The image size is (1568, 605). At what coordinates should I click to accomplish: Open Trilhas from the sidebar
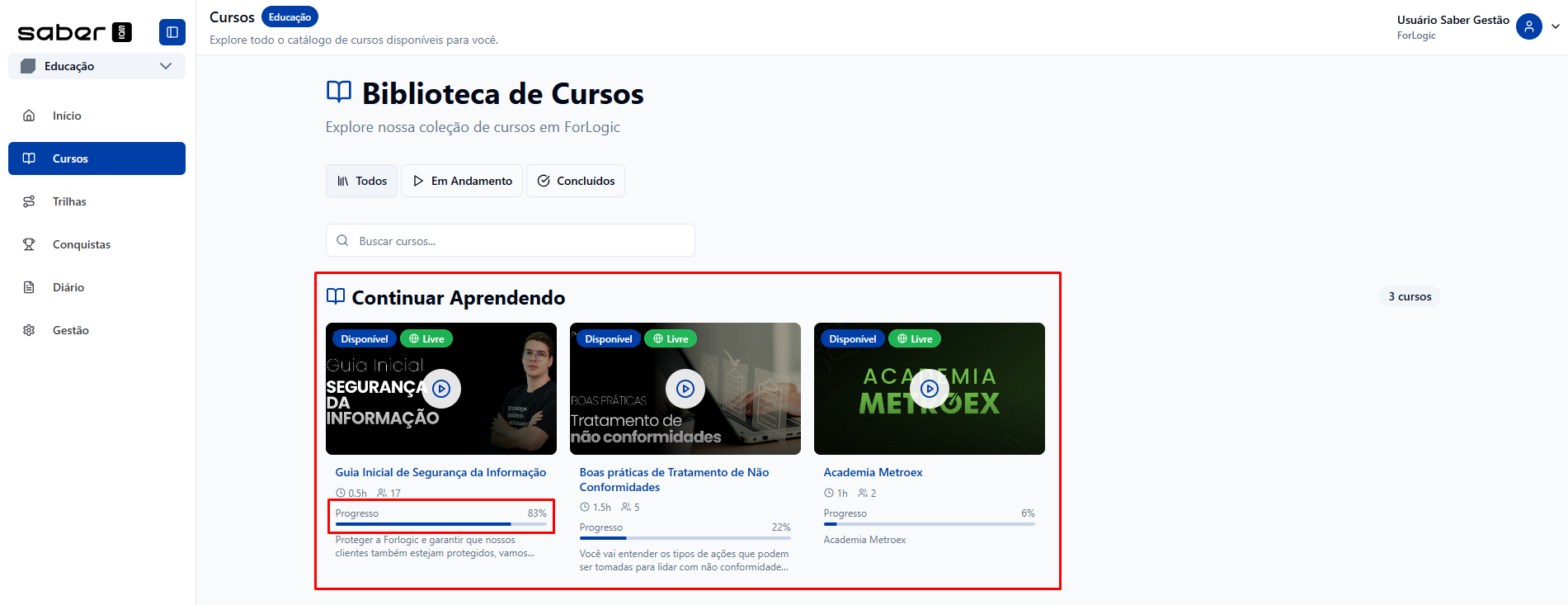coord(69,201)
